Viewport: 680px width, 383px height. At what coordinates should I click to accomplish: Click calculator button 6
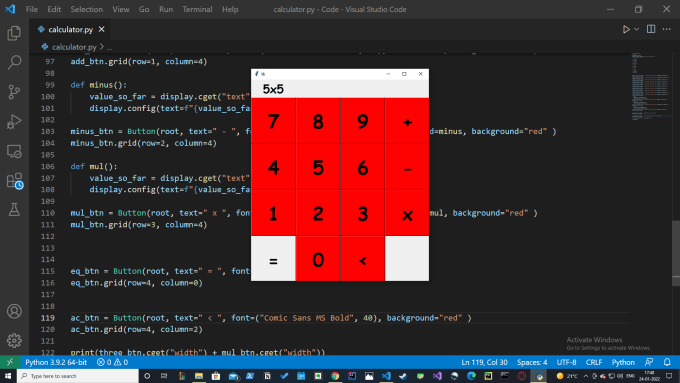pyautogui.click(x=363, y=167)
